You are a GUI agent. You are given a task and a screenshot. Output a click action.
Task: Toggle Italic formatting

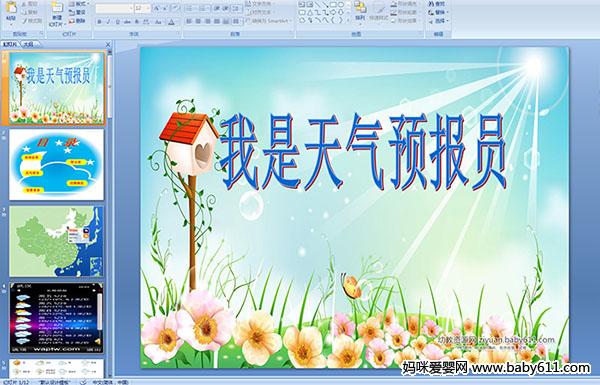tap(108, 22)
